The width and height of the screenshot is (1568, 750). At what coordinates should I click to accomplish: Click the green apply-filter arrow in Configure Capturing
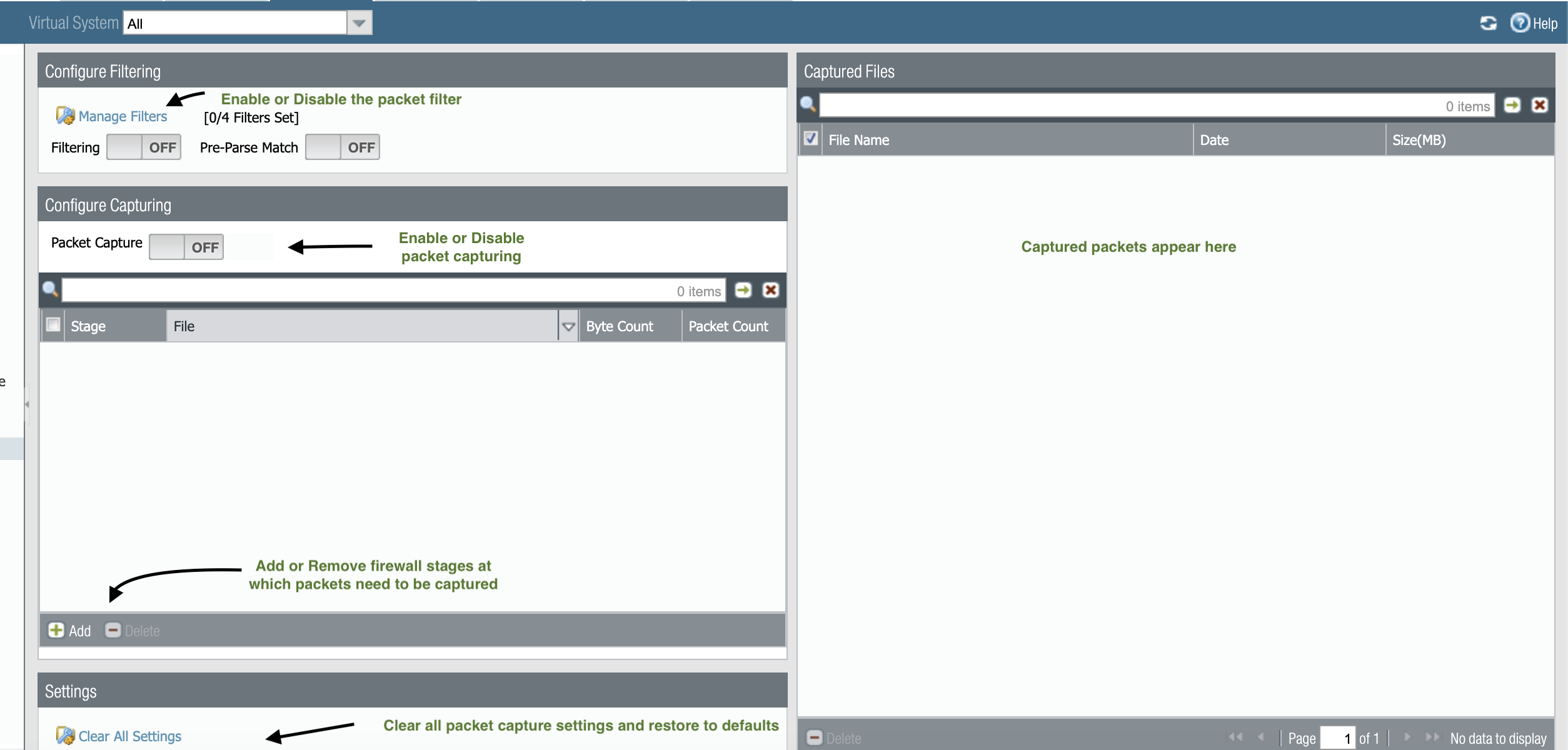(x=743, y=290)
